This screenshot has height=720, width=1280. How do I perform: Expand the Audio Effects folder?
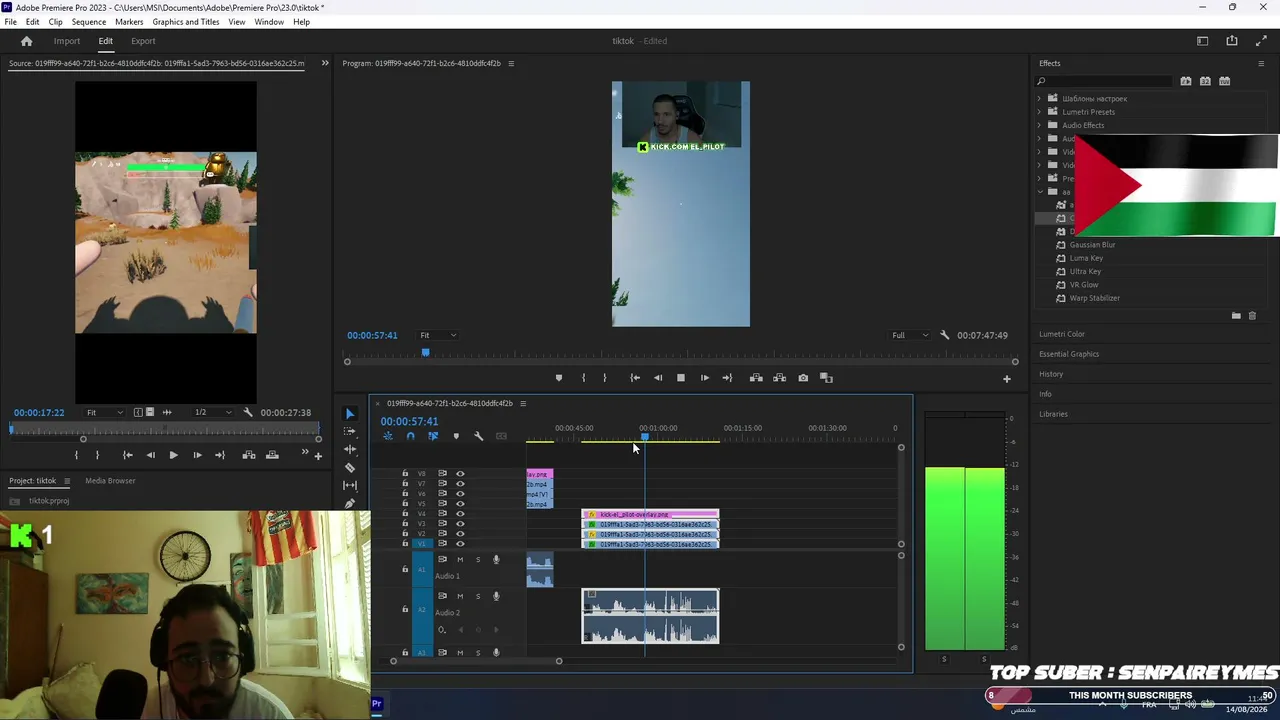1039,125
